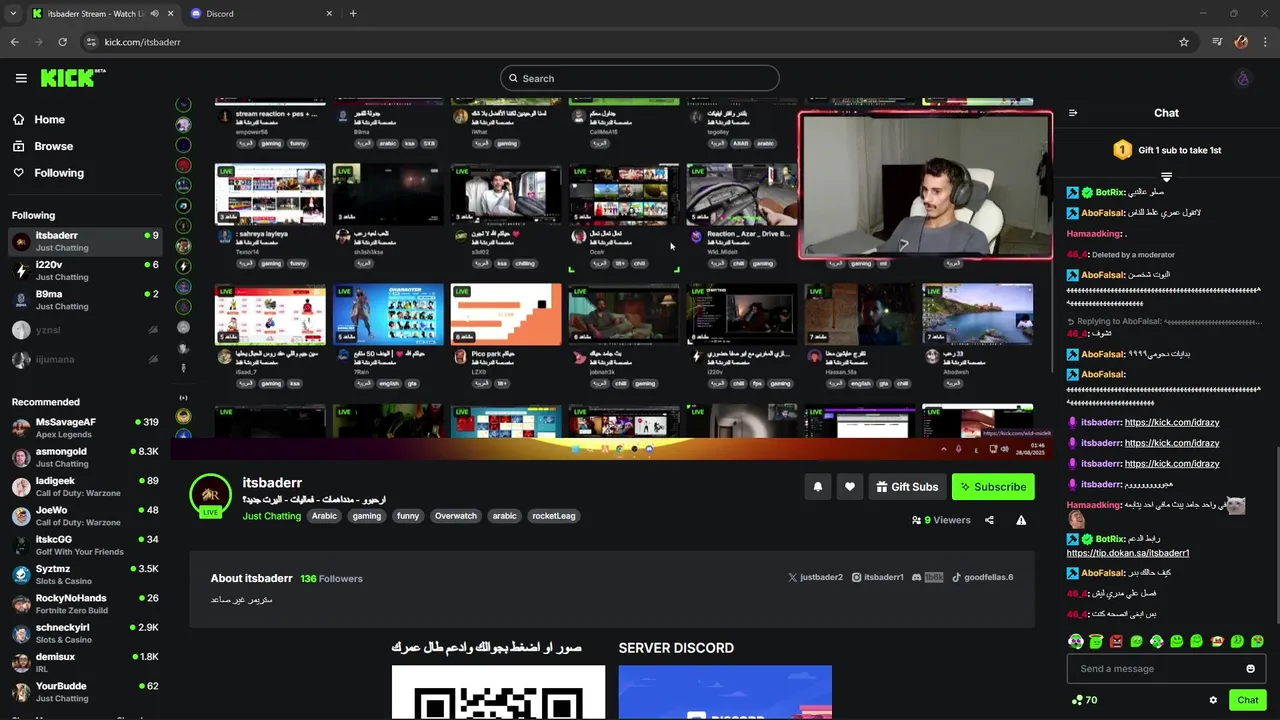Open the Kick account avatar menu
This screenshot has width=1280, height=720.
point(1243,79)
